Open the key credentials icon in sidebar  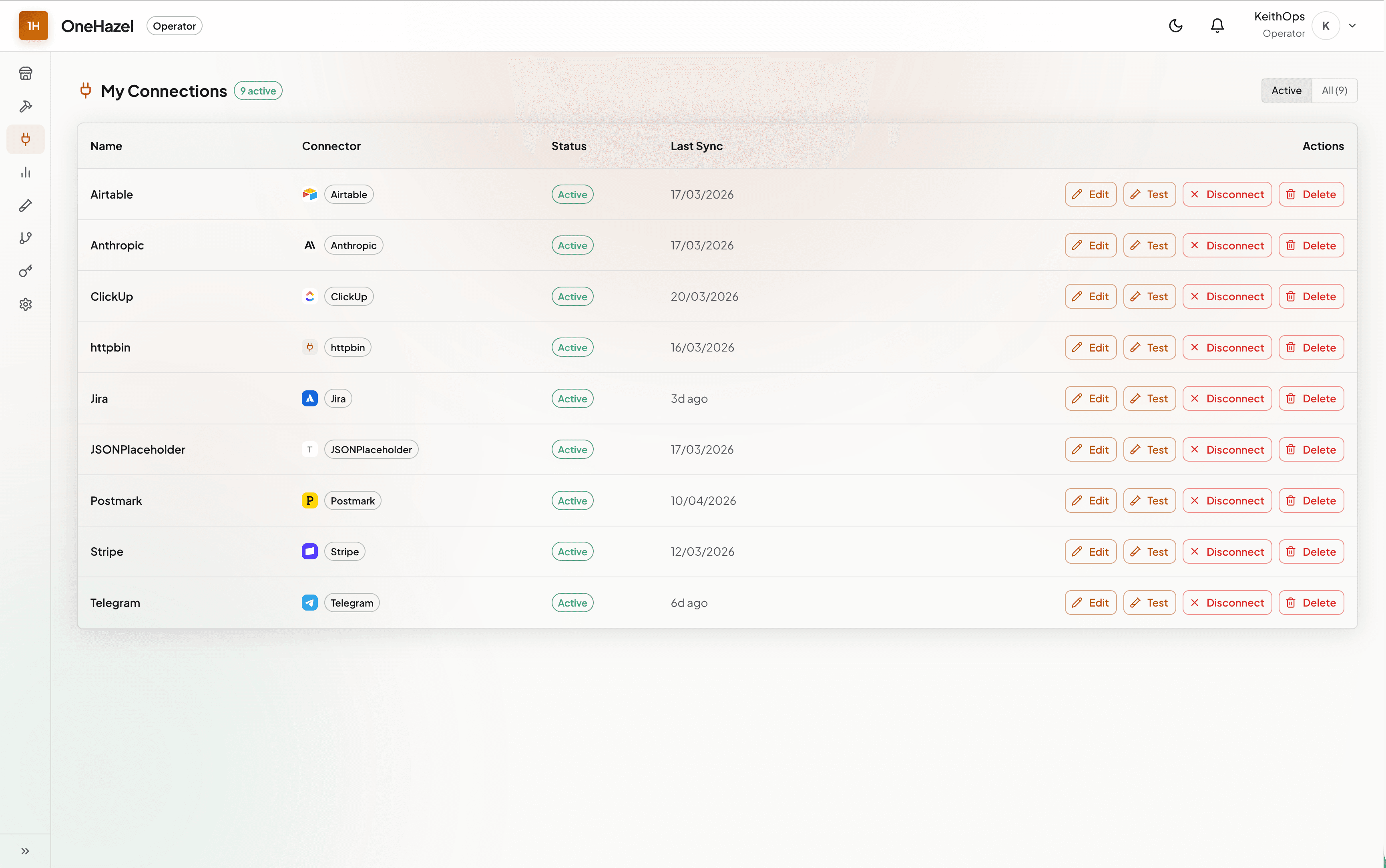[x=25, y=271]
